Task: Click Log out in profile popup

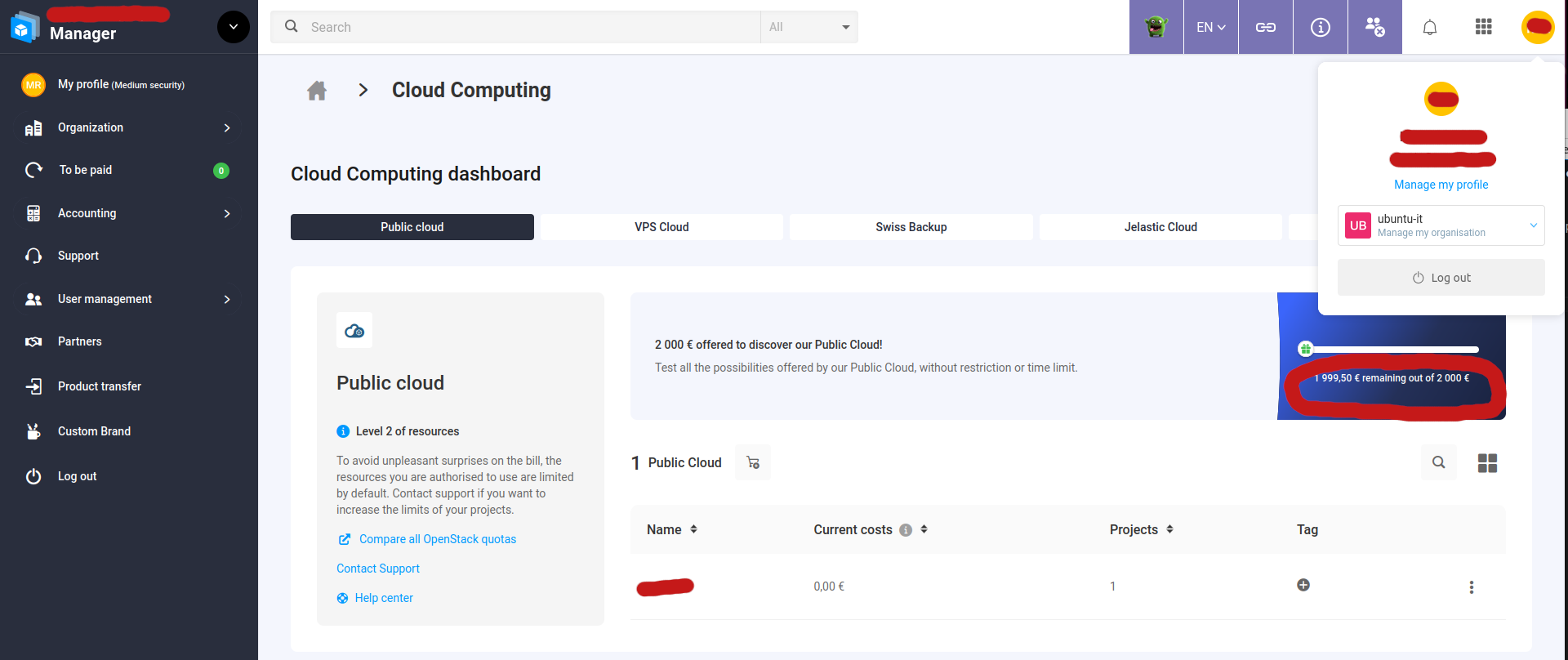Action: point(1441,278)
